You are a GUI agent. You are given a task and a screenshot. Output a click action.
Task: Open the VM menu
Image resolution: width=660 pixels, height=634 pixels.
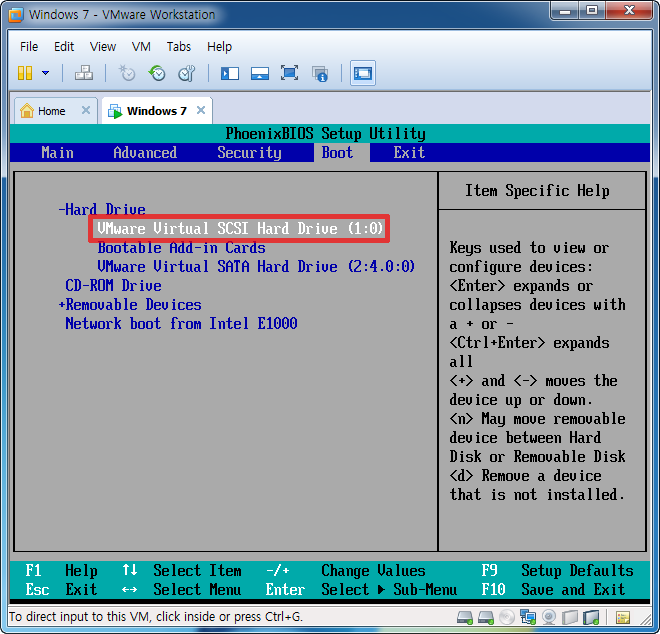click(141, 46)
